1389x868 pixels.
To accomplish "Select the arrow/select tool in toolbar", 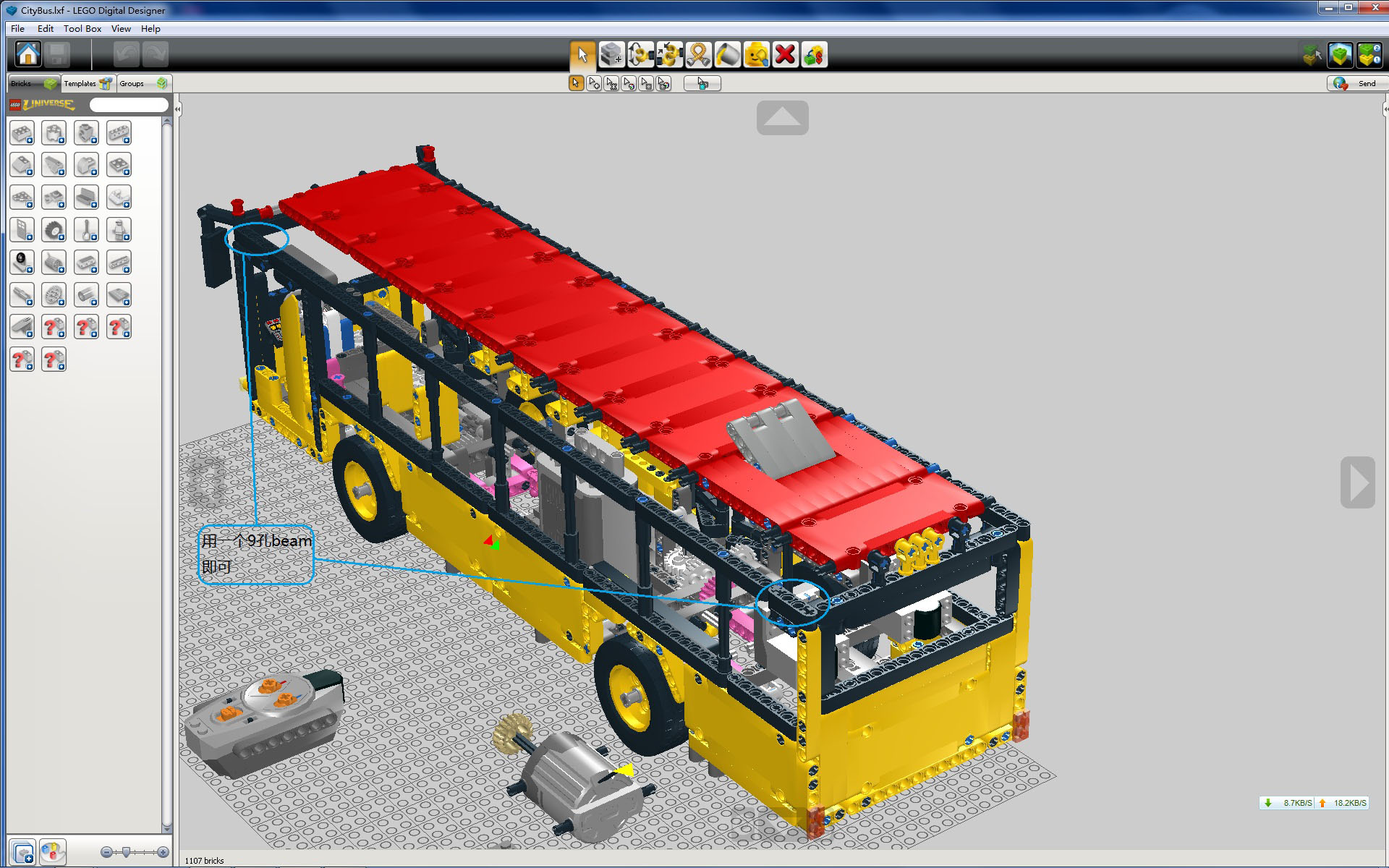I will [x=578, y=56].
